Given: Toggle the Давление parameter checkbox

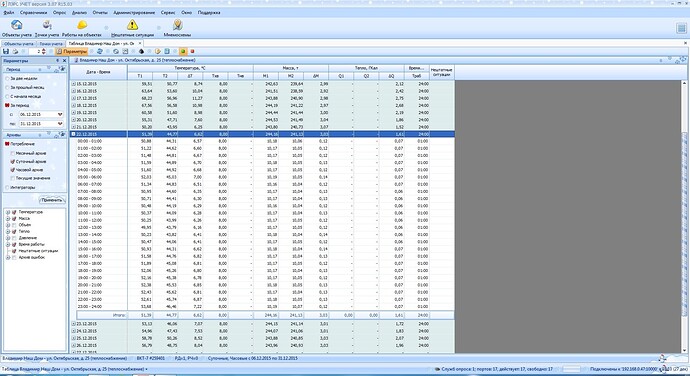Looking at the screenshot, I should pyautogui.click(x=14, y=238).
